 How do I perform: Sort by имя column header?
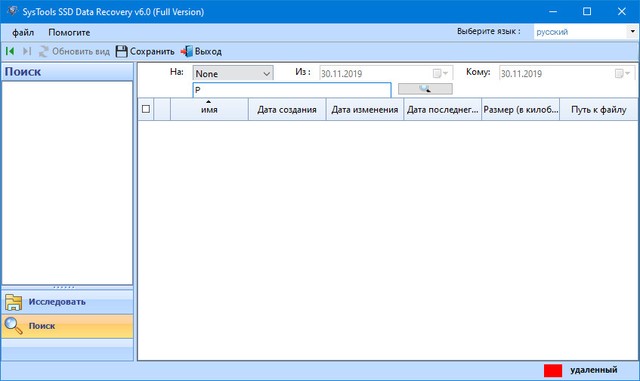[209, 109]
